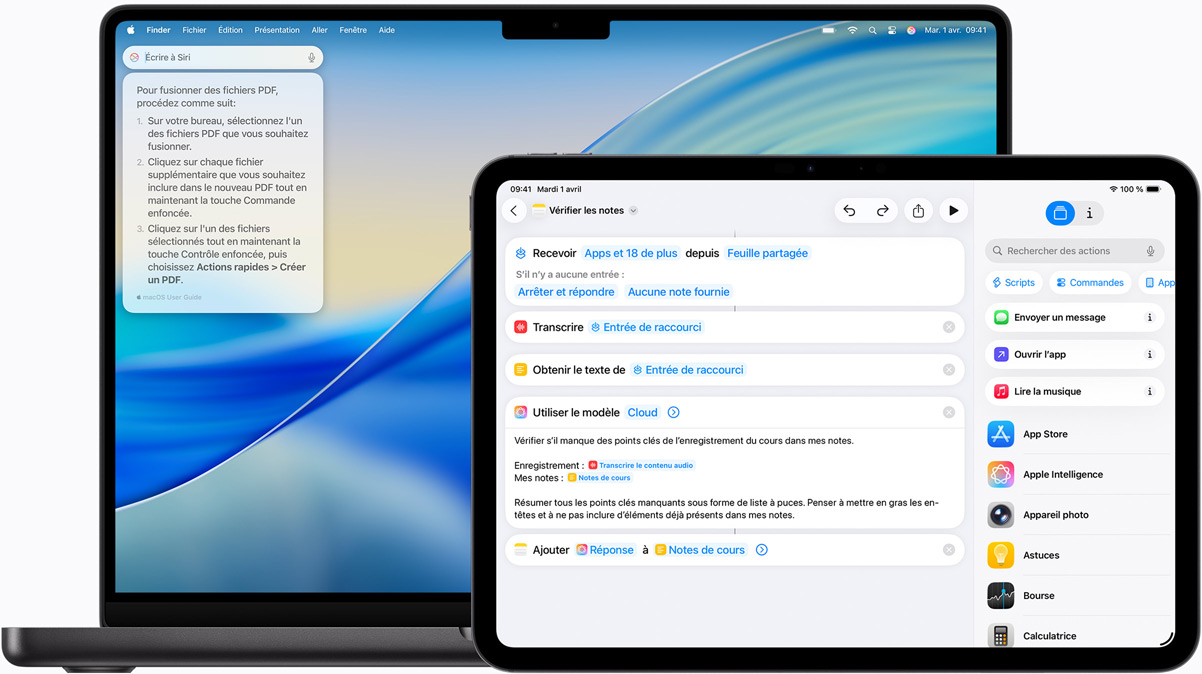This screenshot has width=1202, height=674.
Task: Remove the Transcrire action with its X
Action: coord(948,326)
